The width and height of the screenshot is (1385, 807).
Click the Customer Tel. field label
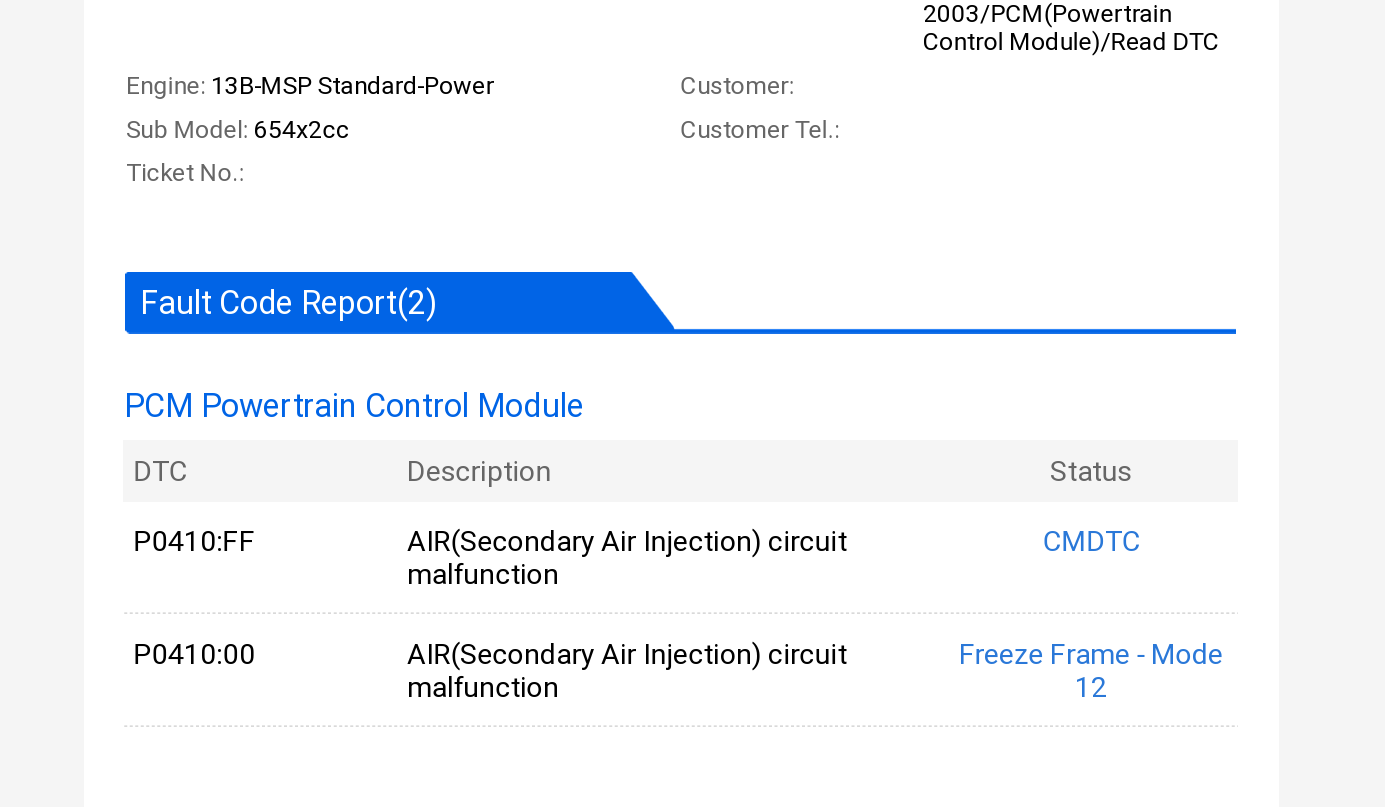[x=759, y=130]
